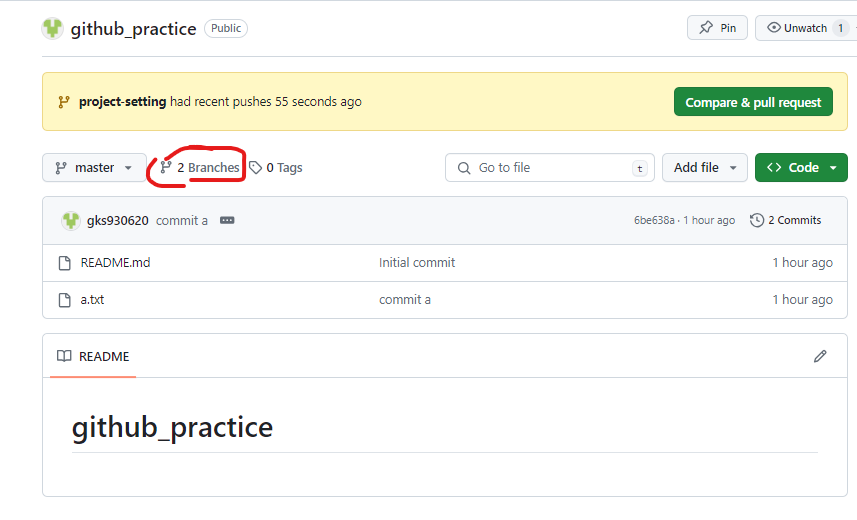Click the t keyboard shortcut hint
Viewport: 857px width, 520px height.
[x=639, y=168]
